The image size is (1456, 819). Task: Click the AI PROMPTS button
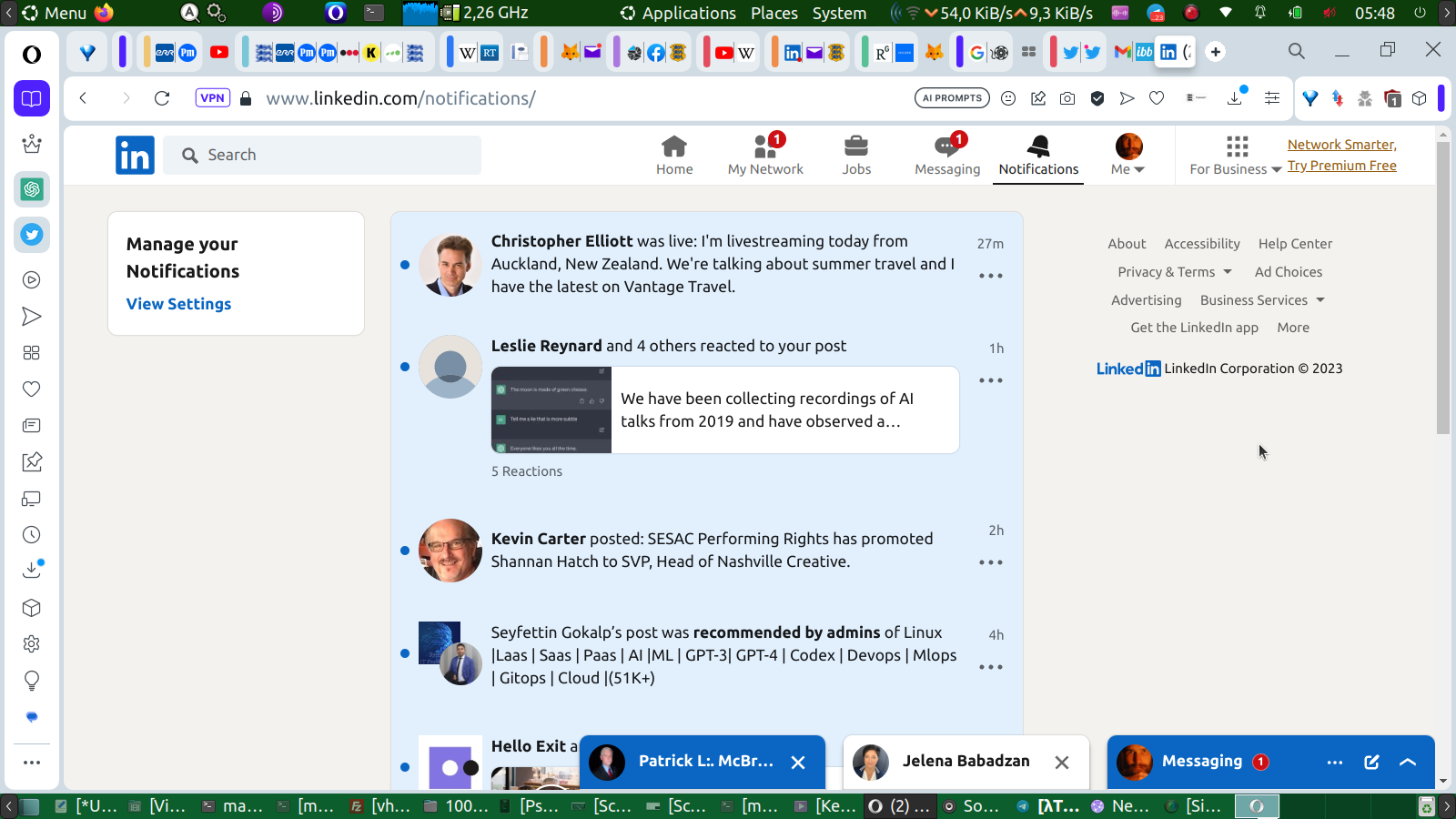[x=952, y=98]
